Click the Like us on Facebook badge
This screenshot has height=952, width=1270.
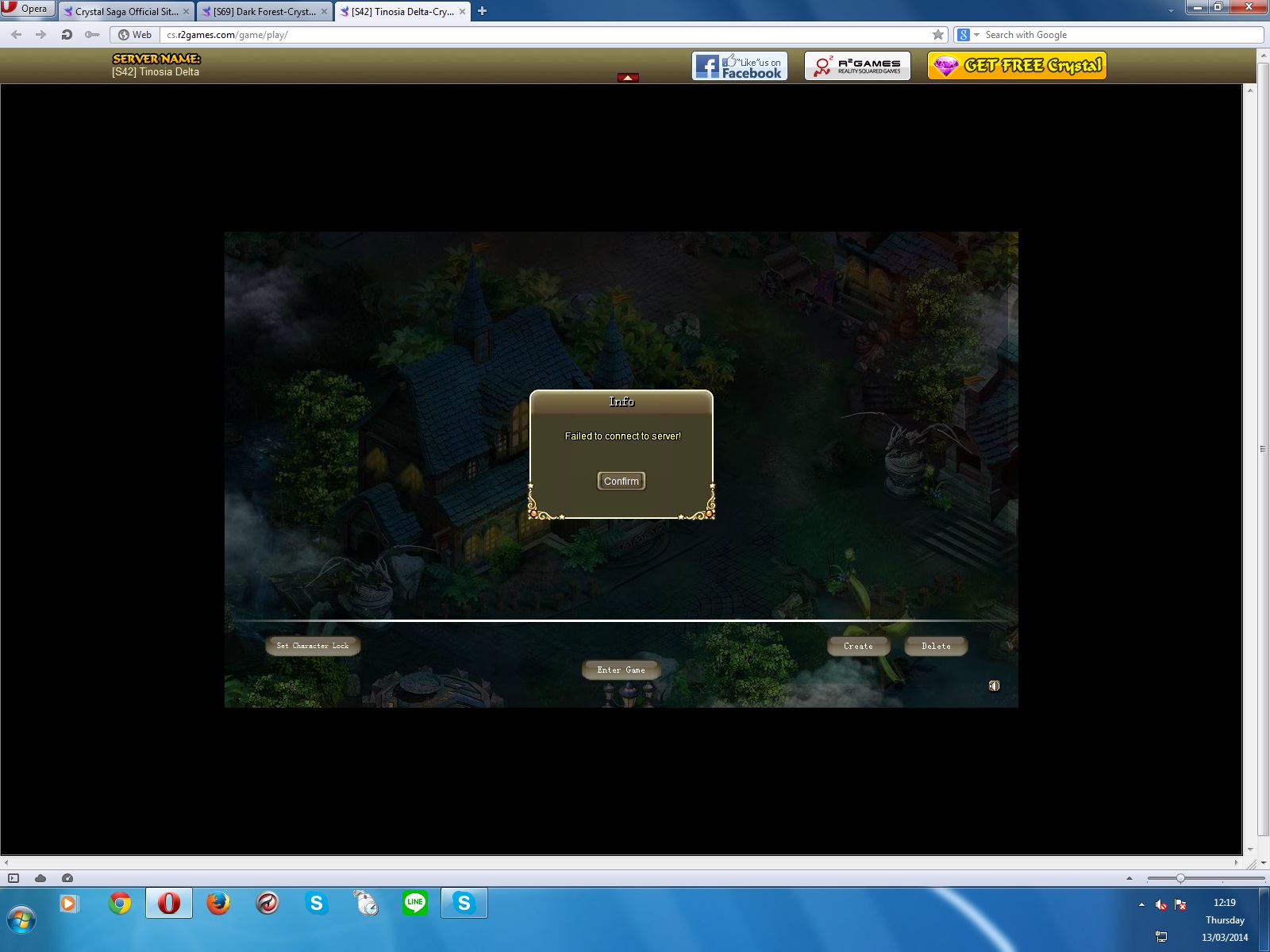[x=740, y=66]
